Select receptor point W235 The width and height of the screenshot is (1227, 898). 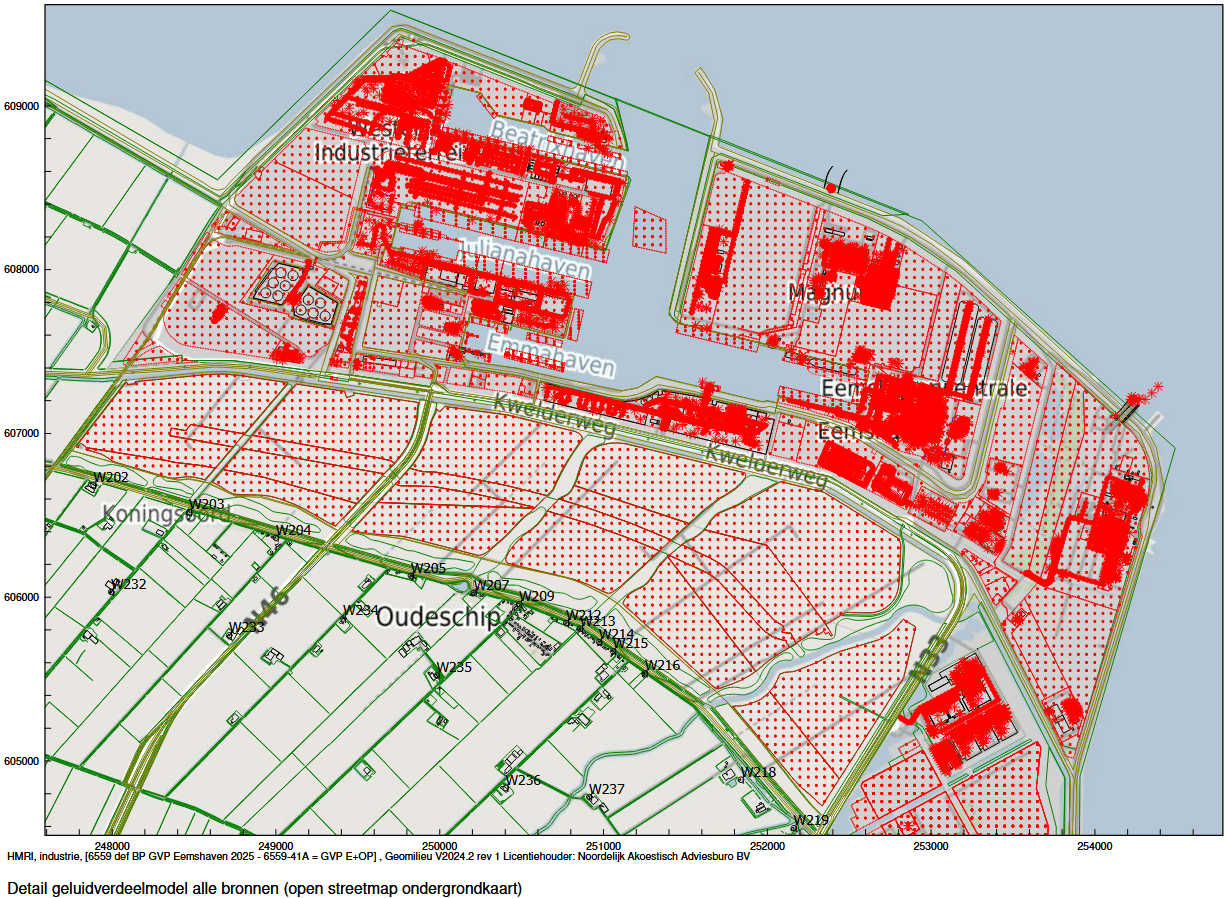tap(437, 674)
